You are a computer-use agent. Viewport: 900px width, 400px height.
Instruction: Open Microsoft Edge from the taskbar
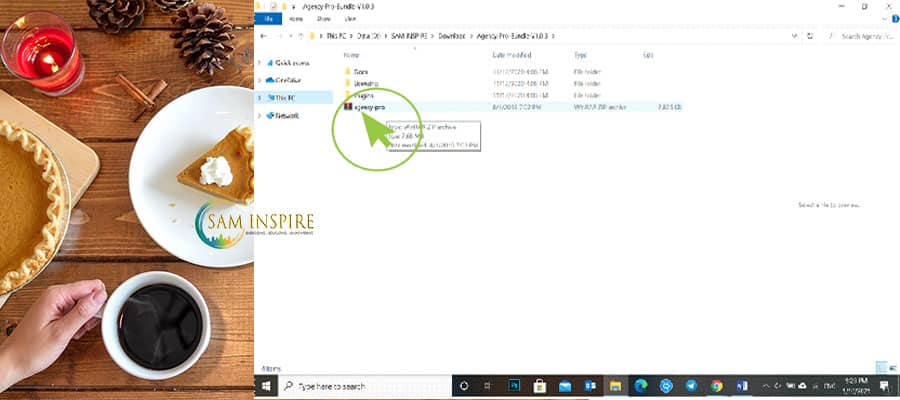(x=641, y=385)
